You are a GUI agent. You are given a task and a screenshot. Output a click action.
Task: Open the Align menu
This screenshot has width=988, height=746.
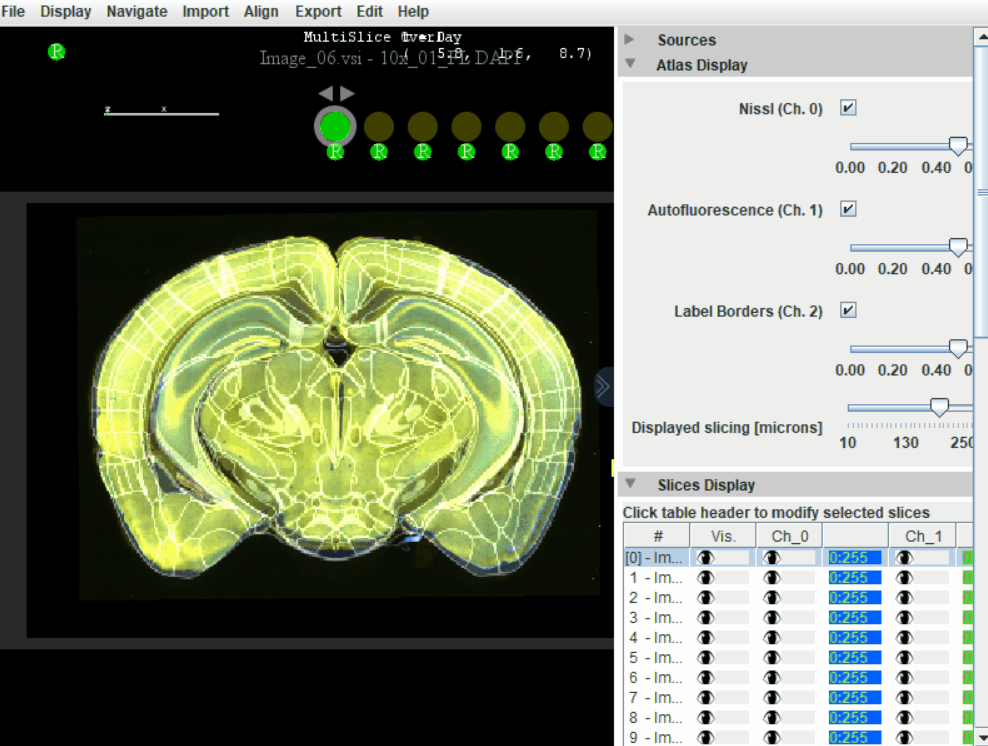(261, 11)
